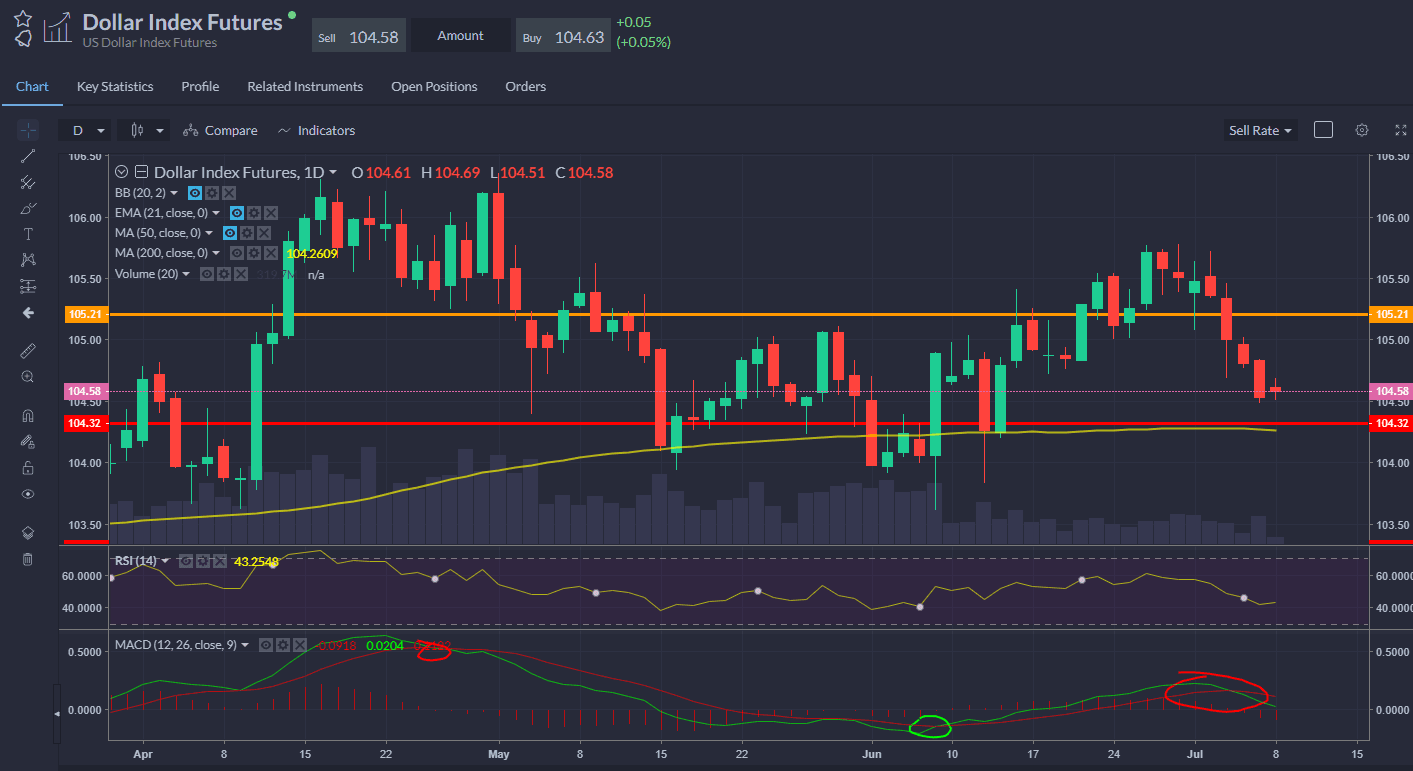This screenshot has width=1413, height=771.
Task: Select the crosshair cursor tool
Action: tap(28, 130)
